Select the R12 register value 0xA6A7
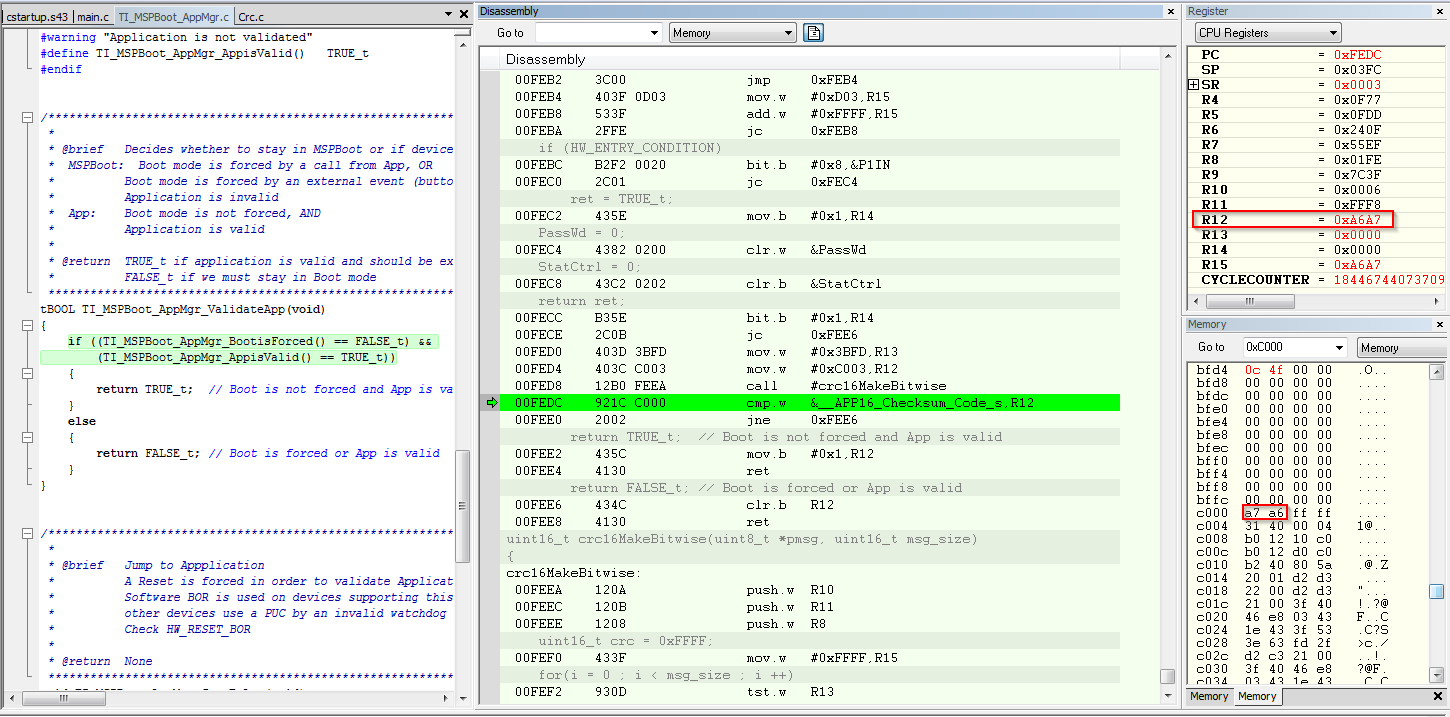 pyautogui.click(x=1357, y=220)
